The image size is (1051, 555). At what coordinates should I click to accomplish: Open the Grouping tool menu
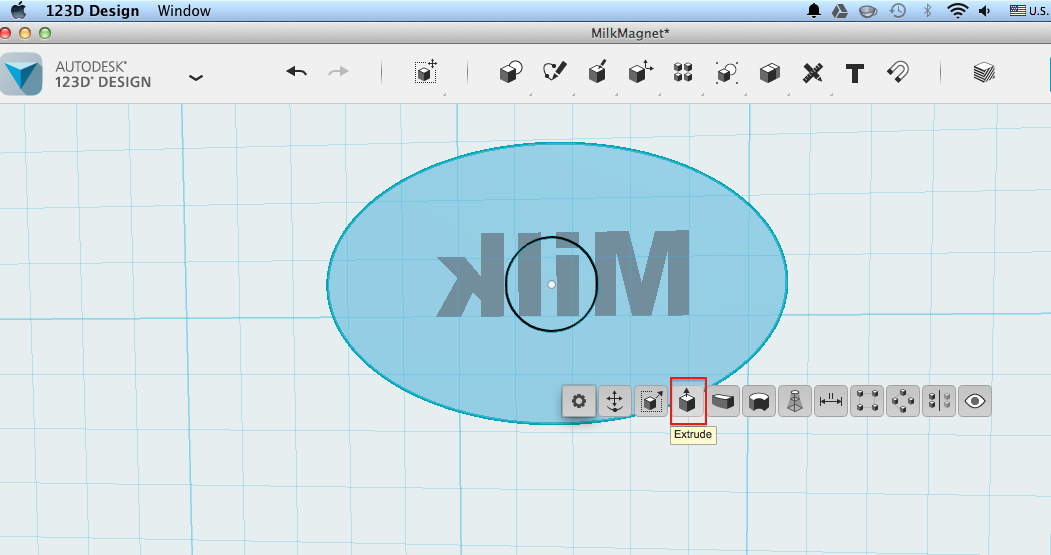point(727,72)
